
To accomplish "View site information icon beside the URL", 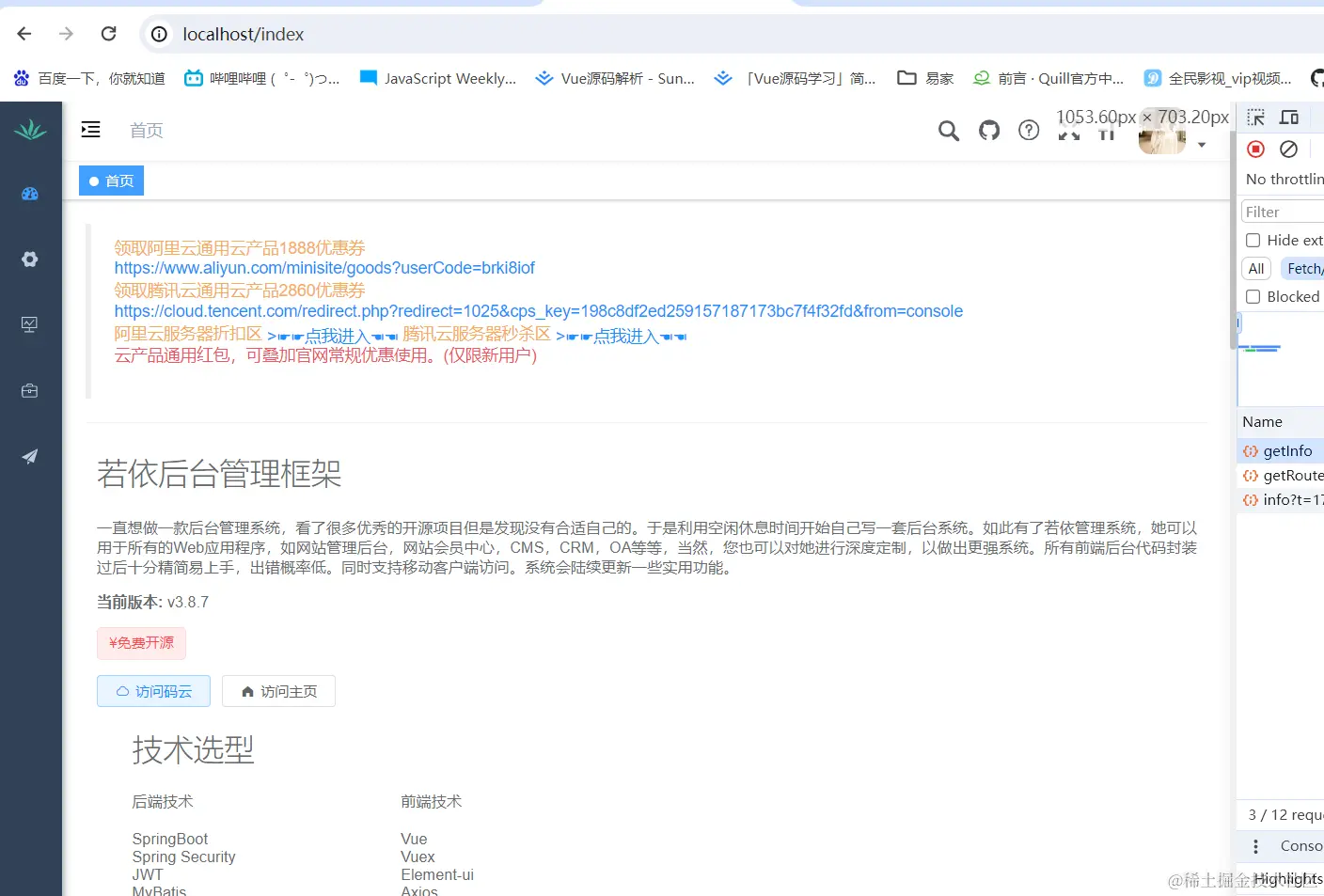I will [x=160, y=35].
